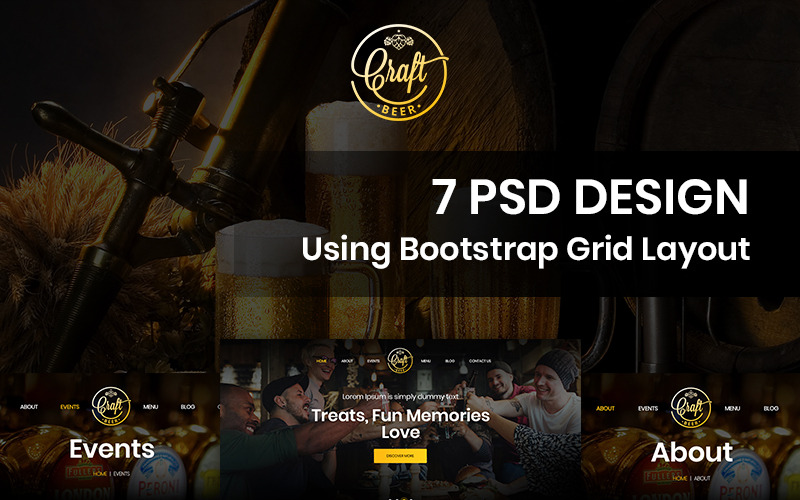Open About in the center mockup navigation
800x500 pixels.
[x=347, y=361]
